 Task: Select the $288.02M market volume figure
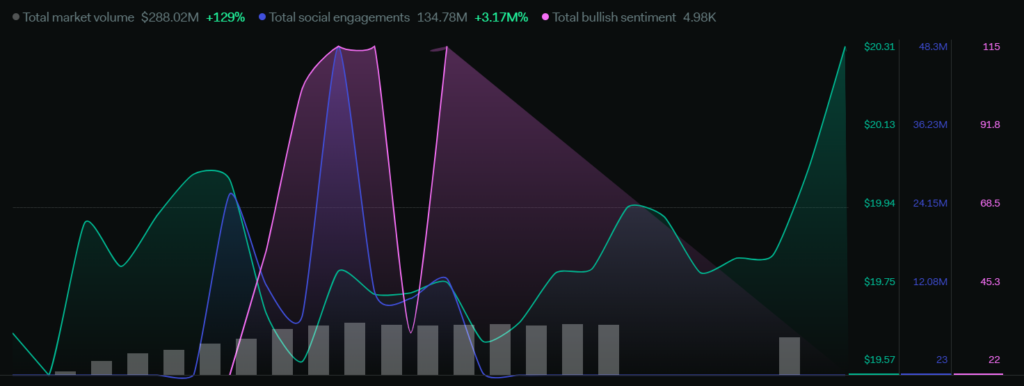click(x=170, y=18)
